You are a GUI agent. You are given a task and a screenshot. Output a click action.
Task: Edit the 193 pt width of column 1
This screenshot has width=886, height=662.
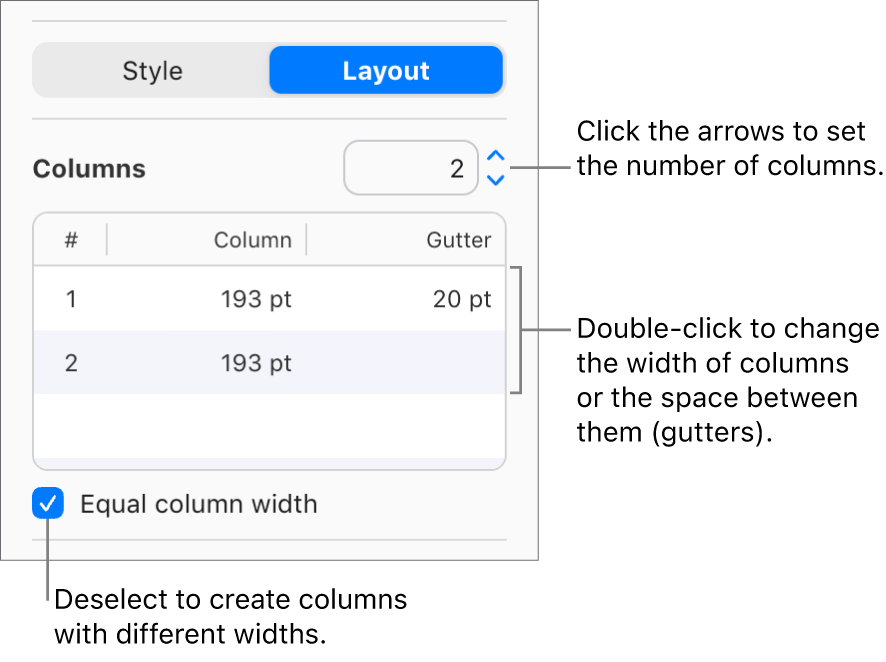tap(255, 298)
